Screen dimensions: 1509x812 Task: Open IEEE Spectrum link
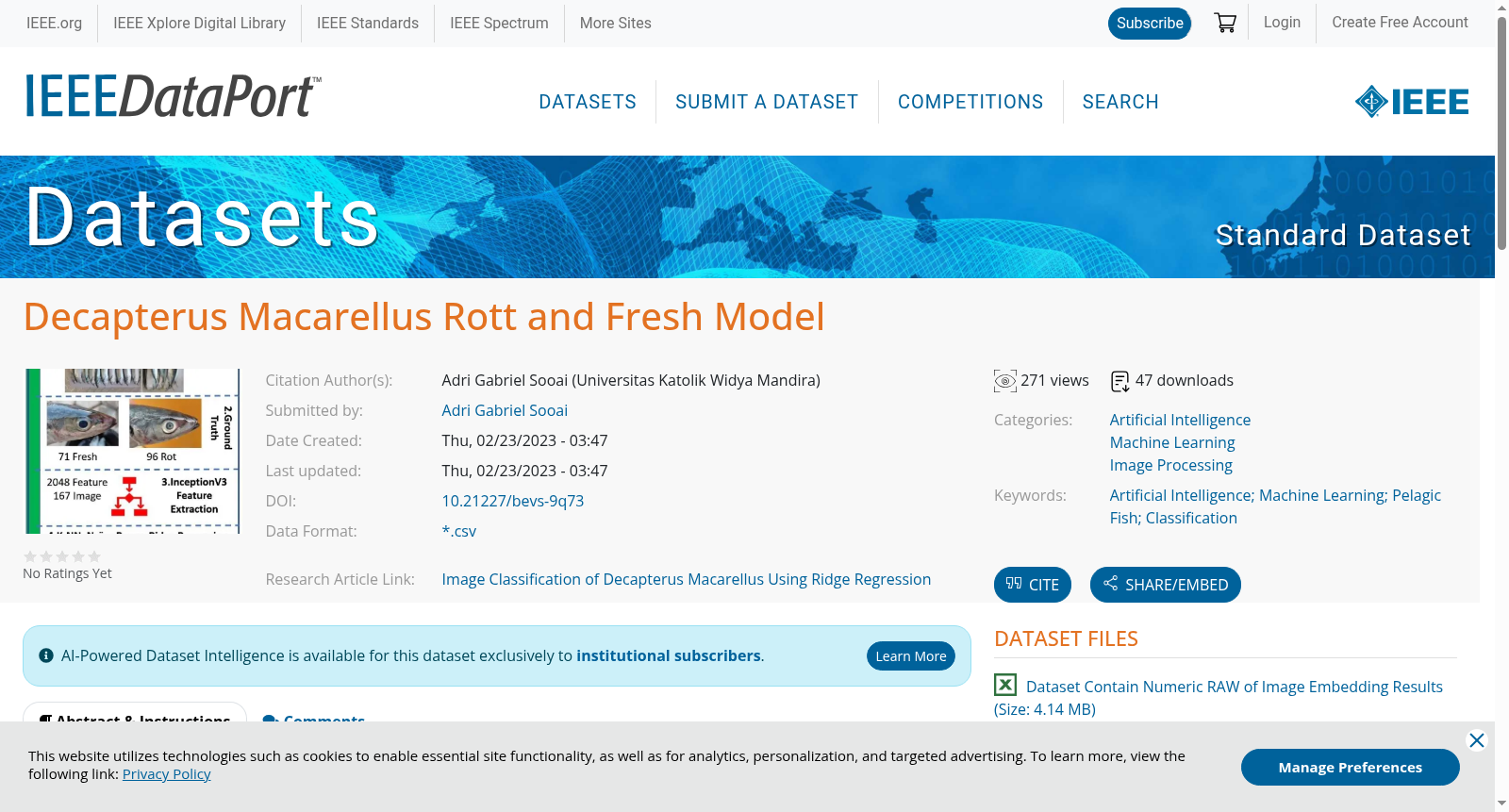pos(499,23)
